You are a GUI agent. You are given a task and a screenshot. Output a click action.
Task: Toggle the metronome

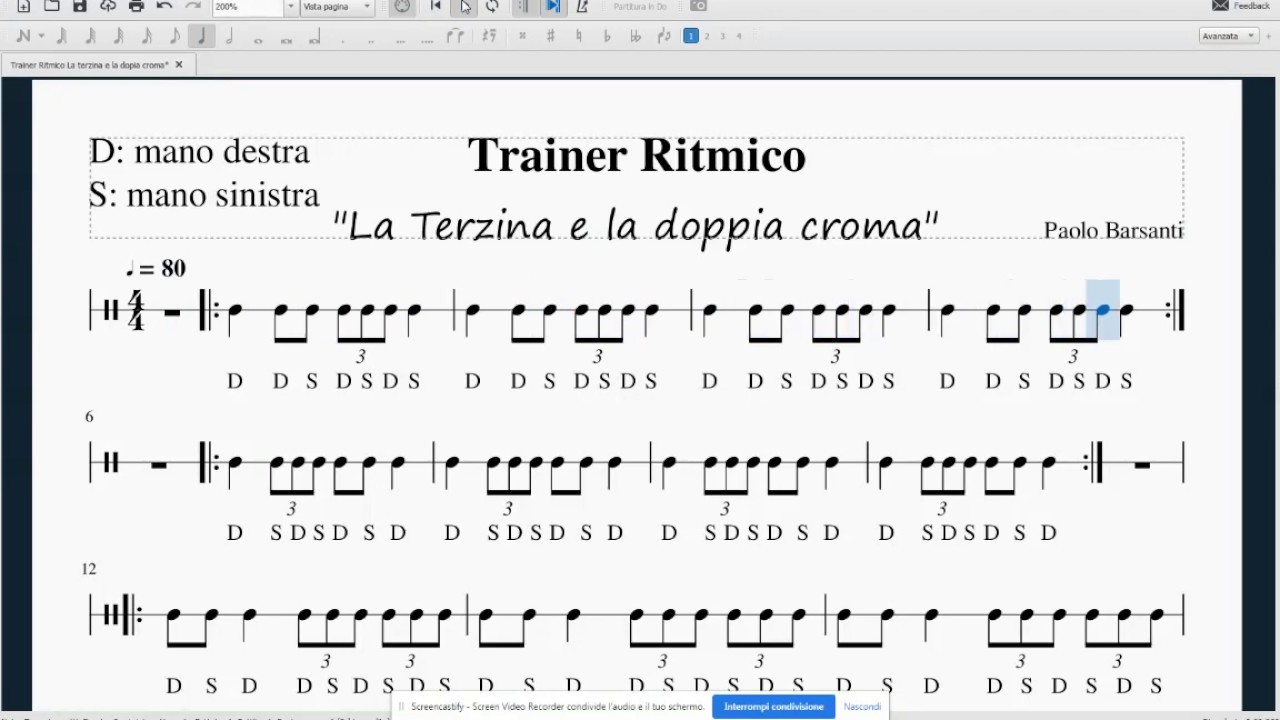pyautogui.click(x=582, y=6)
